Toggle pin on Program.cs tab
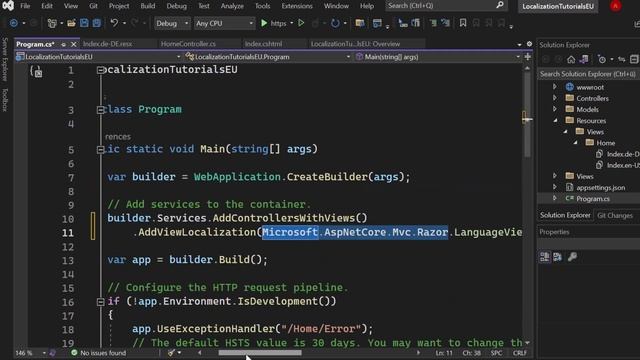 (63, 44)
